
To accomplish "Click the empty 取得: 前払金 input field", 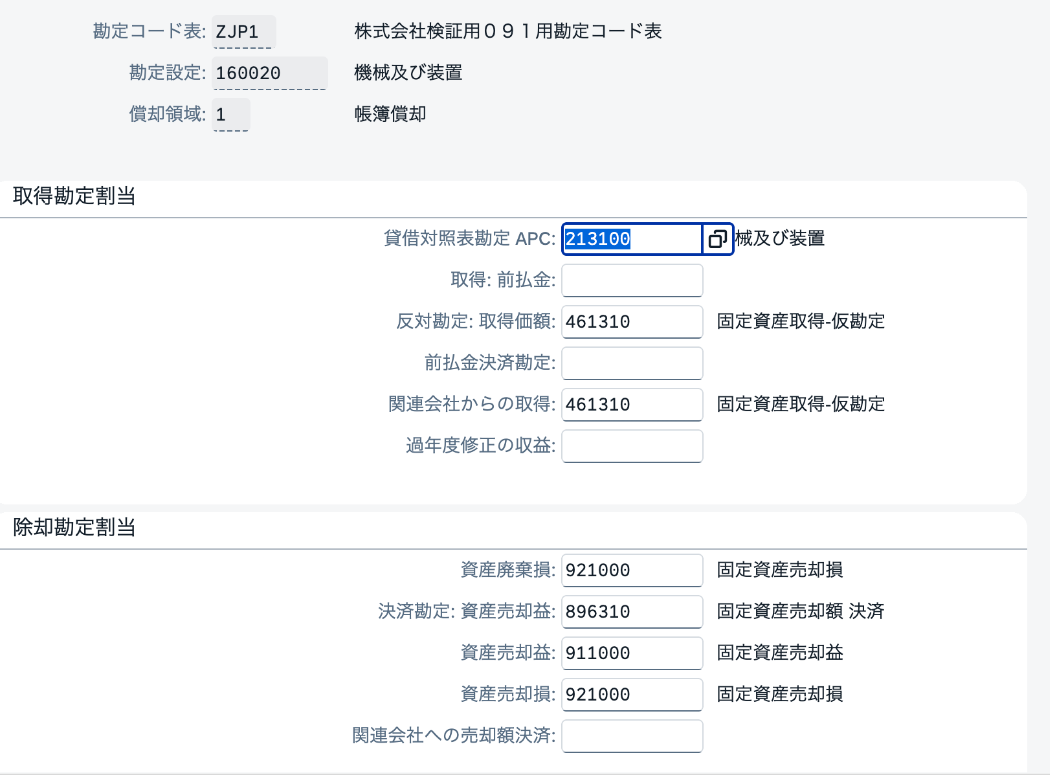I will 632,280.
